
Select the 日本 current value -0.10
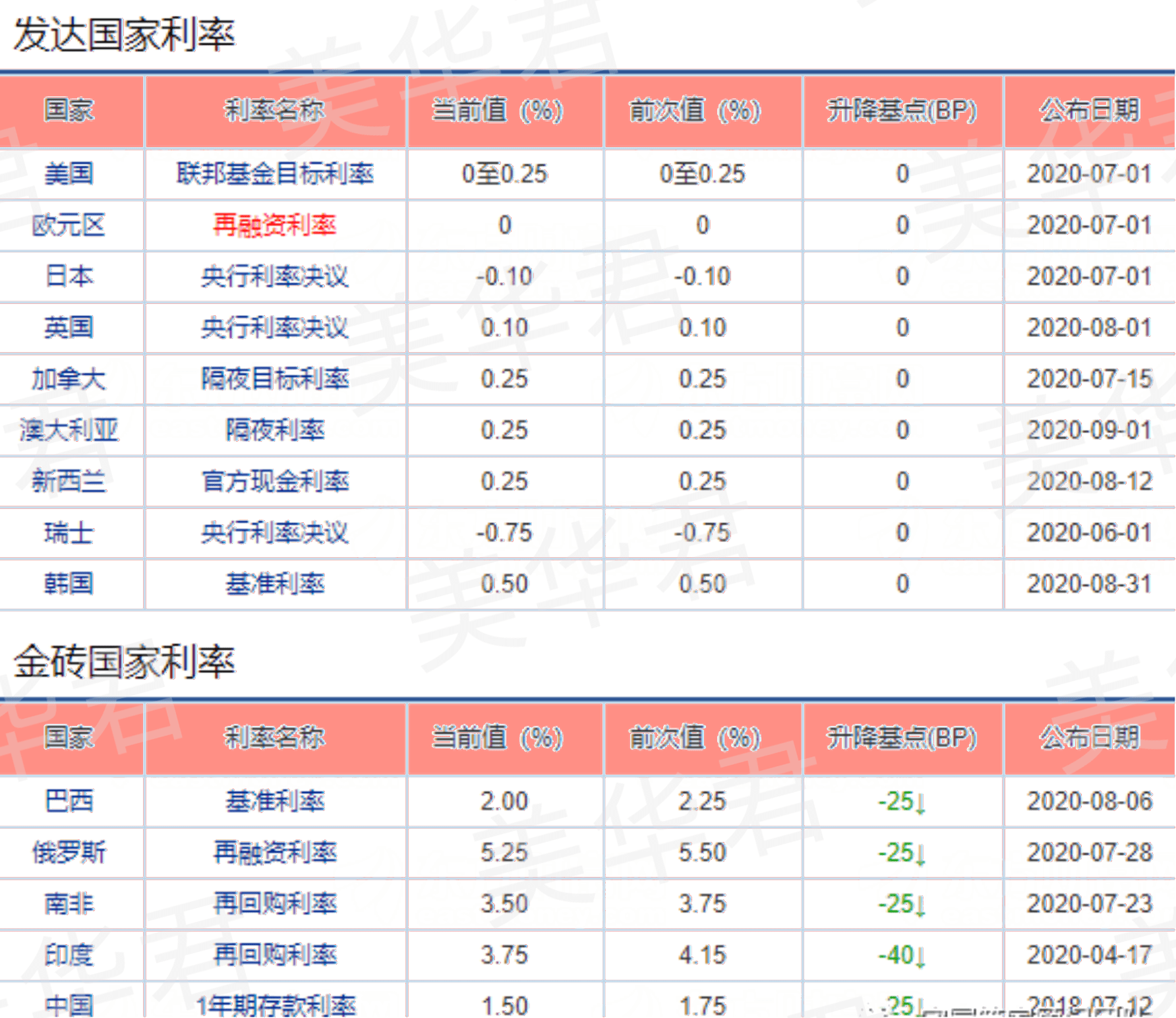(x=504, y=276)
